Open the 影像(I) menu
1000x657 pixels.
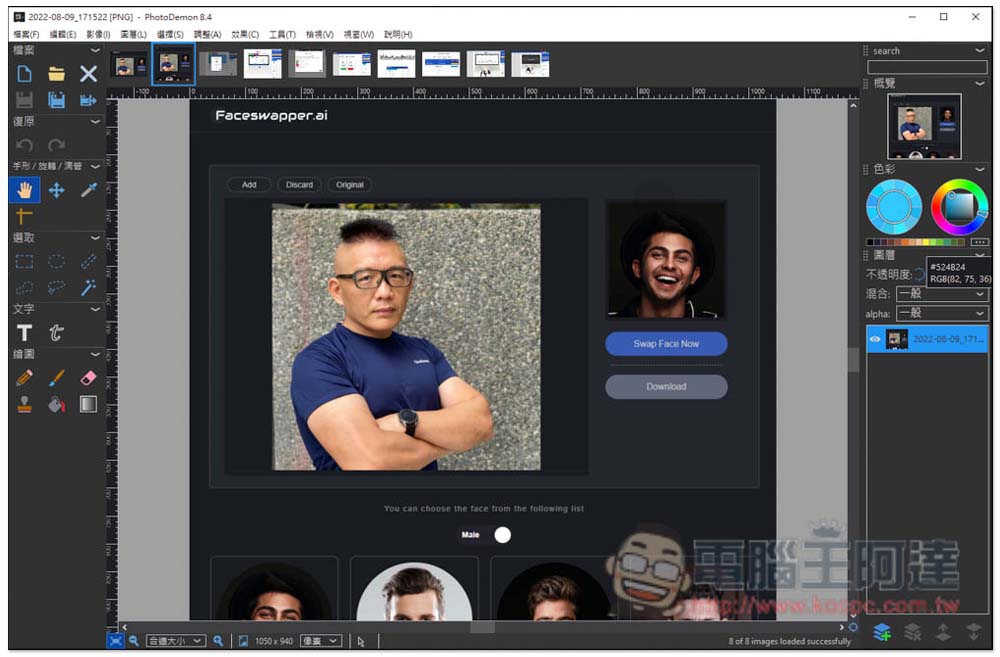click(98, 34)
